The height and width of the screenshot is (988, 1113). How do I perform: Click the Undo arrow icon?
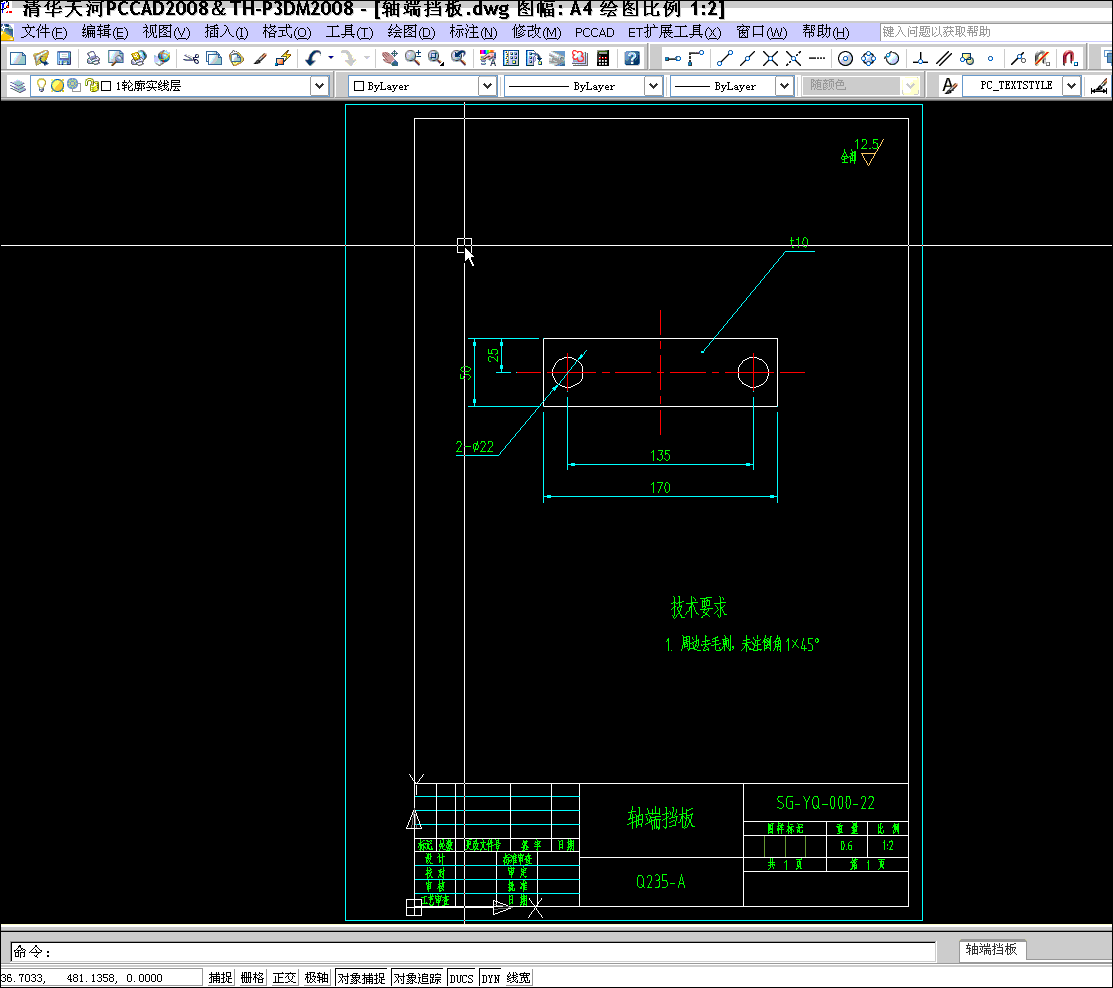313,58
